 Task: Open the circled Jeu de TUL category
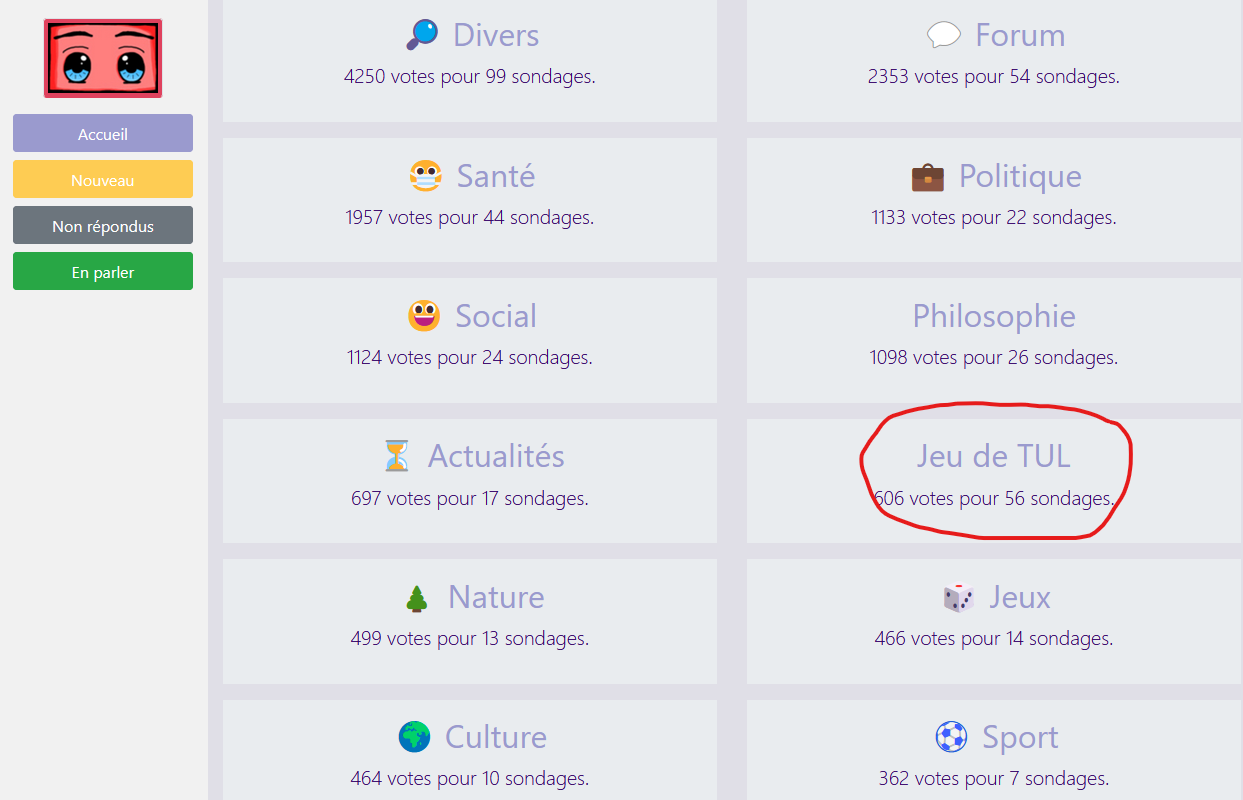click(993, 456)
